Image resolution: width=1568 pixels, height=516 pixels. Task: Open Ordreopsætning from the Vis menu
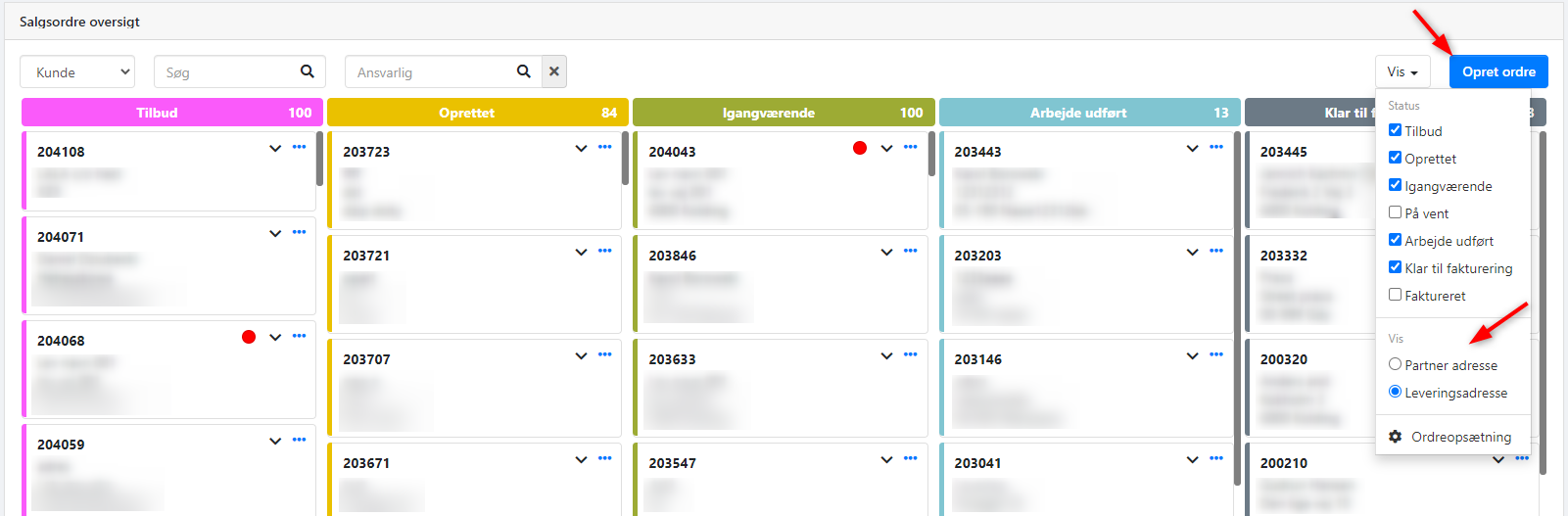[1460, 437]
